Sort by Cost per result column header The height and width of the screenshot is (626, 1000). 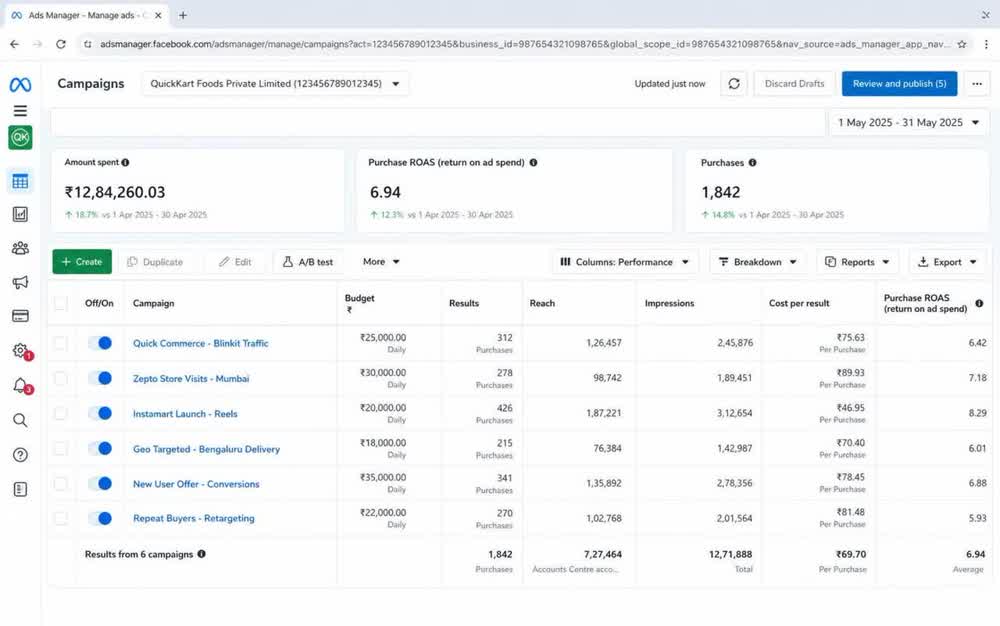[799, 303]
